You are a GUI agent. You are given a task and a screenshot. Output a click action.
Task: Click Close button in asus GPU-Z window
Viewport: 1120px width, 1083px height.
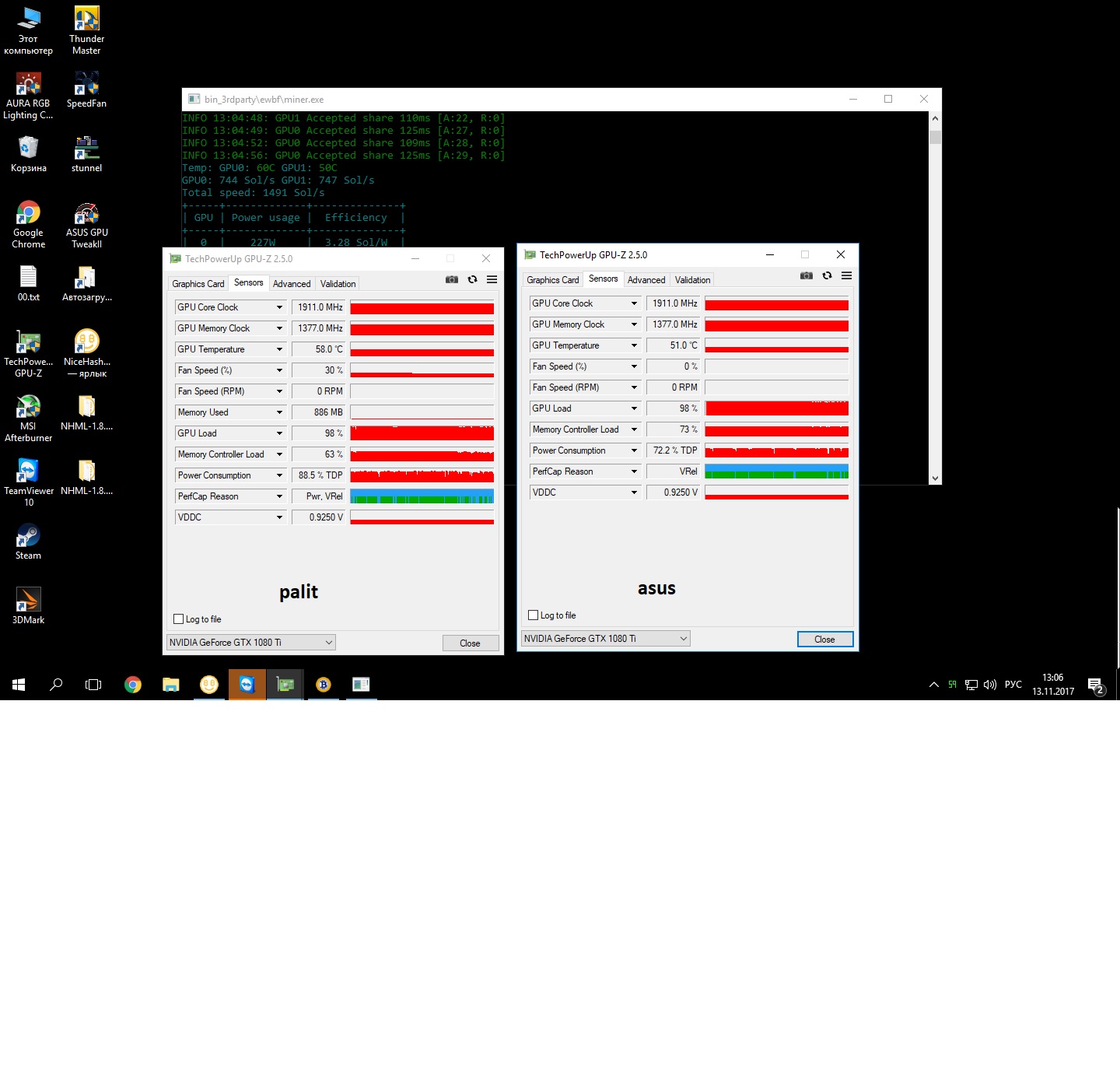(x=825, y=640)
